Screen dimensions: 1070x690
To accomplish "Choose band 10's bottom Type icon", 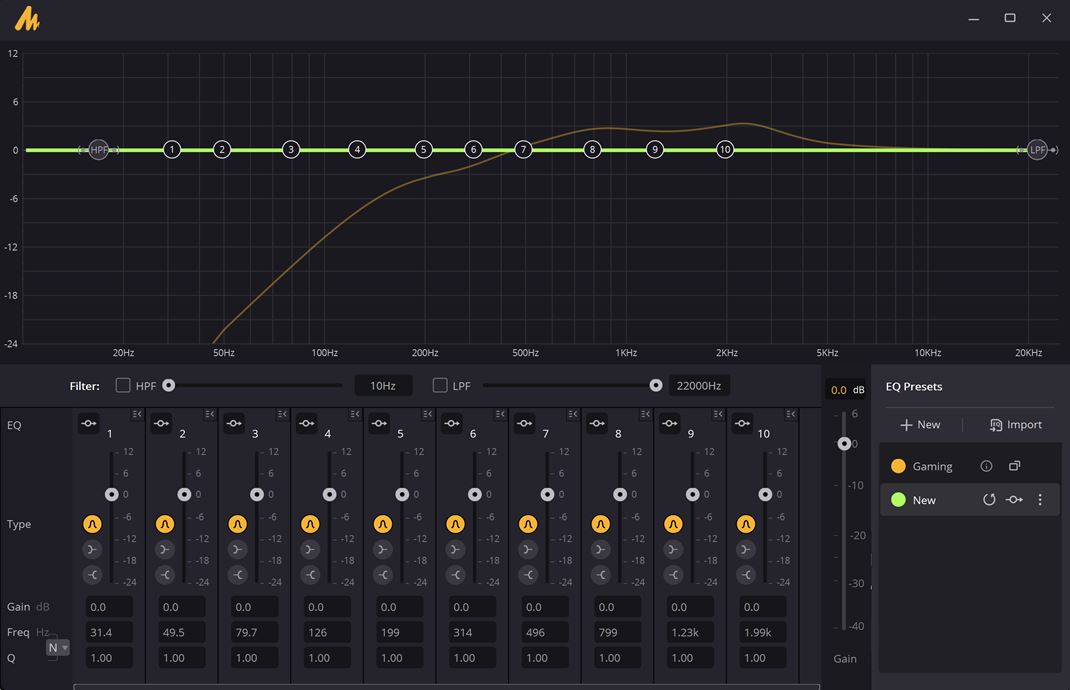I will pos(746,575).
